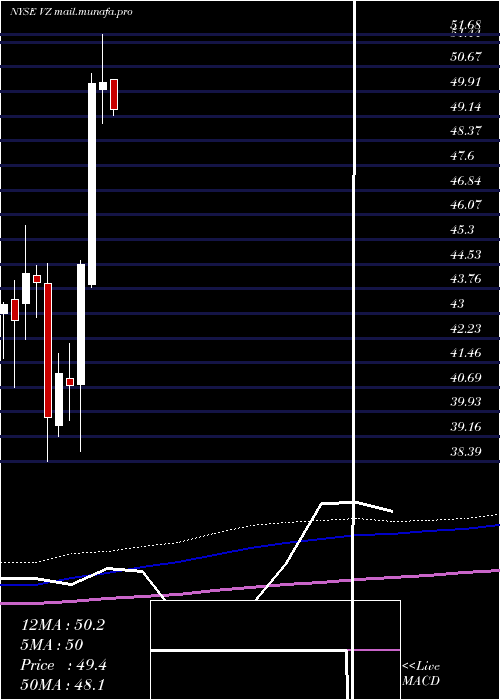The image size is (500, 700).
Task: Click the tallest white candlestick body
Action: [x=92, y=184]
